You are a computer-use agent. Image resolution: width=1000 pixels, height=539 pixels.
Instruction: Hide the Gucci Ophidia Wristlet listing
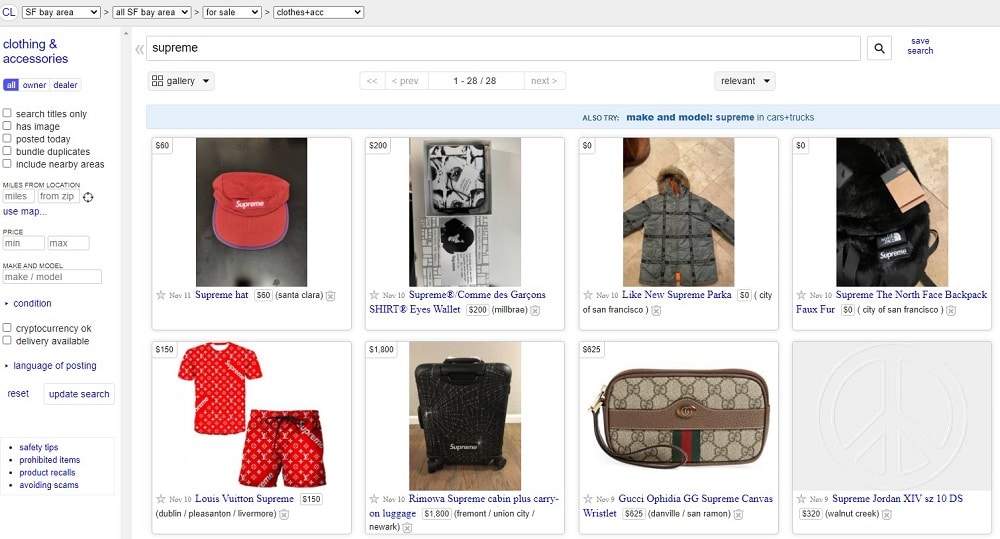tap(738, 515)
